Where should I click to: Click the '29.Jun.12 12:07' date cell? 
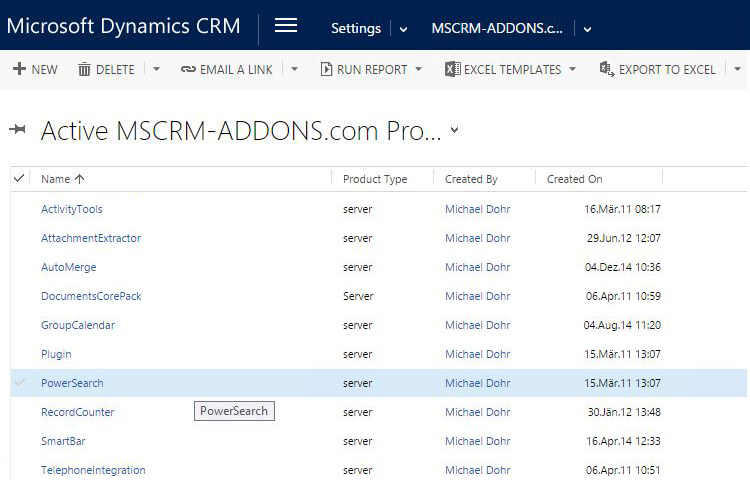coord(624,238)
